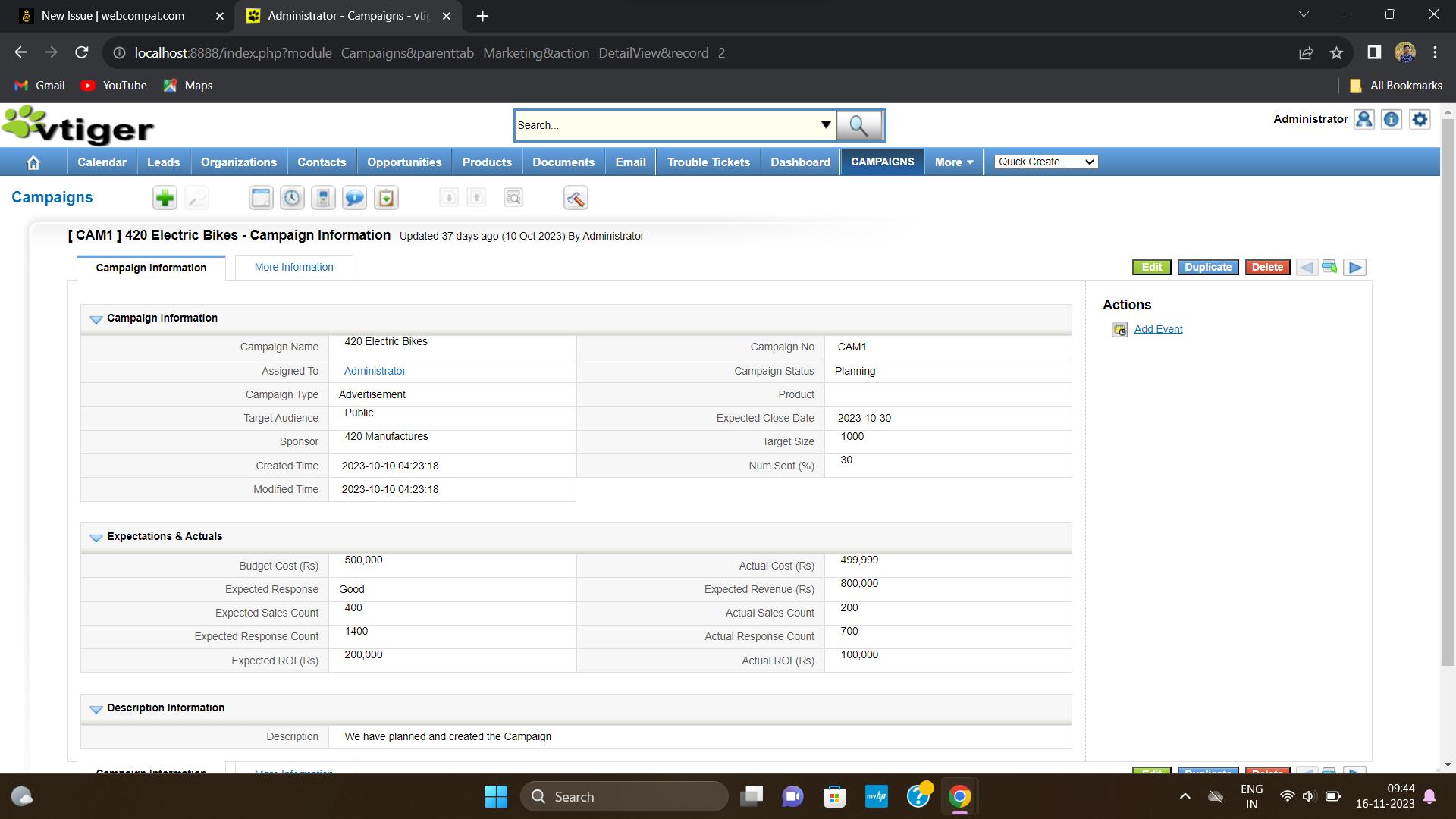Click the clock icon in the Campaigns toolbar
Screen dimensions: 1456x819
(x=293, y=197)
